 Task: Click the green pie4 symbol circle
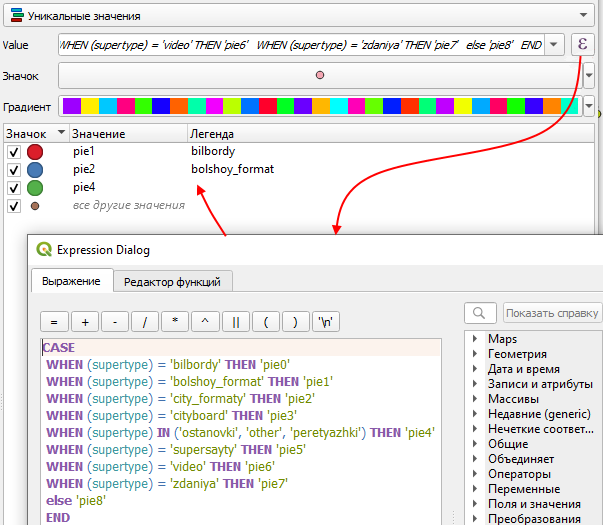(x=36, y=188)
